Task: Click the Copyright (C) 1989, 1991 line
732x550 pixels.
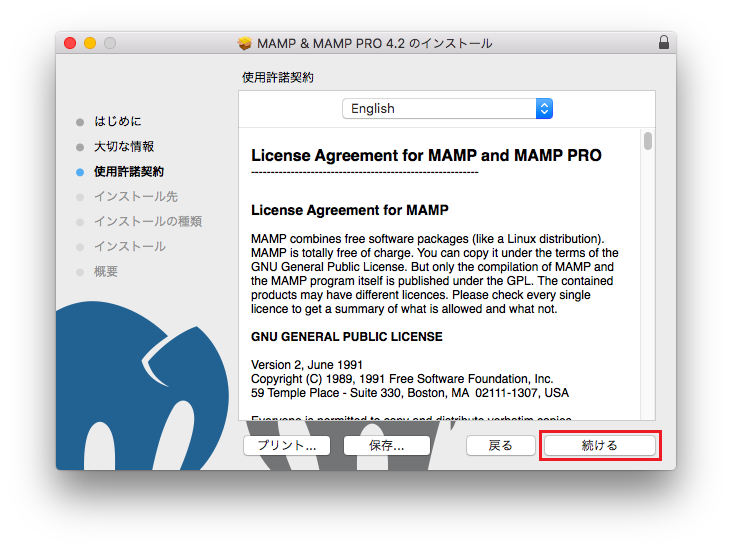Action: point(402,379)
